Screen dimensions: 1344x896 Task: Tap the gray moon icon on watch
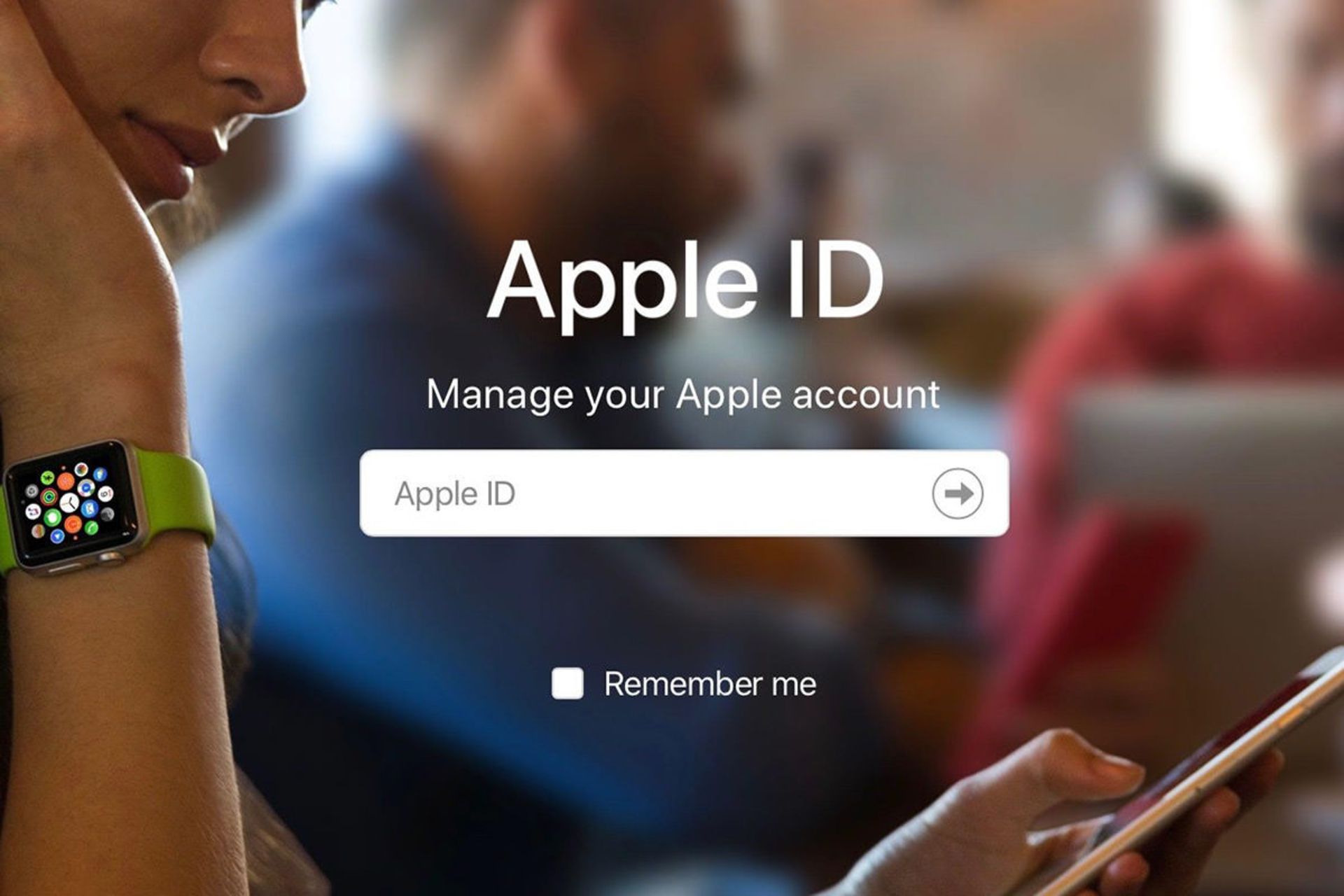coord(107,514)
